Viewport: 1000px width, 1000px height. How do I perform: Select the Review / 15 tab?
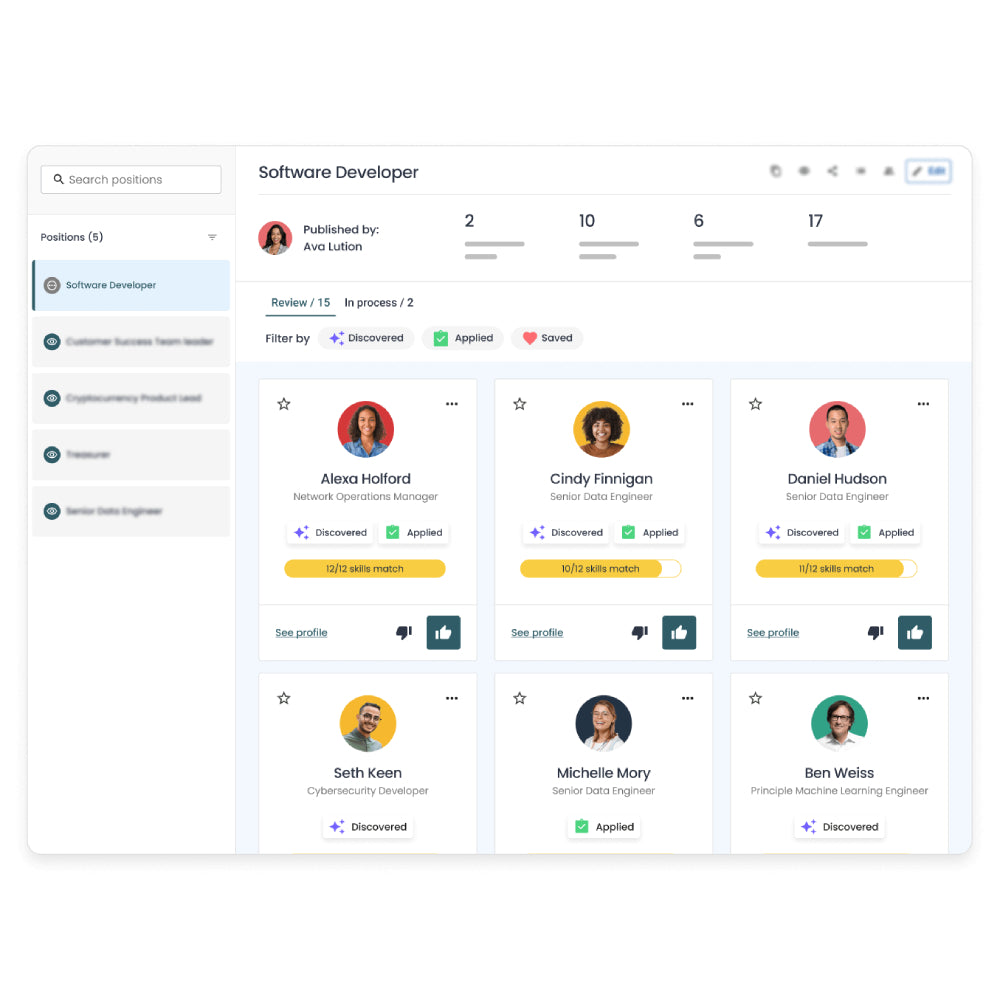click(x=300, y=302)
